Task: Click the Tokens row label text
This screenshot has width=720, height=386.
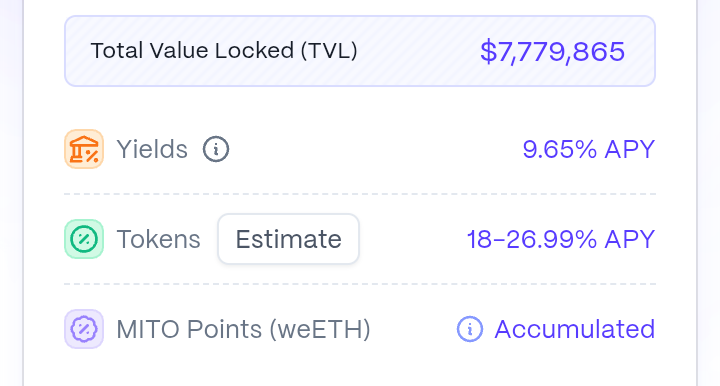Action: coord(158,239)
